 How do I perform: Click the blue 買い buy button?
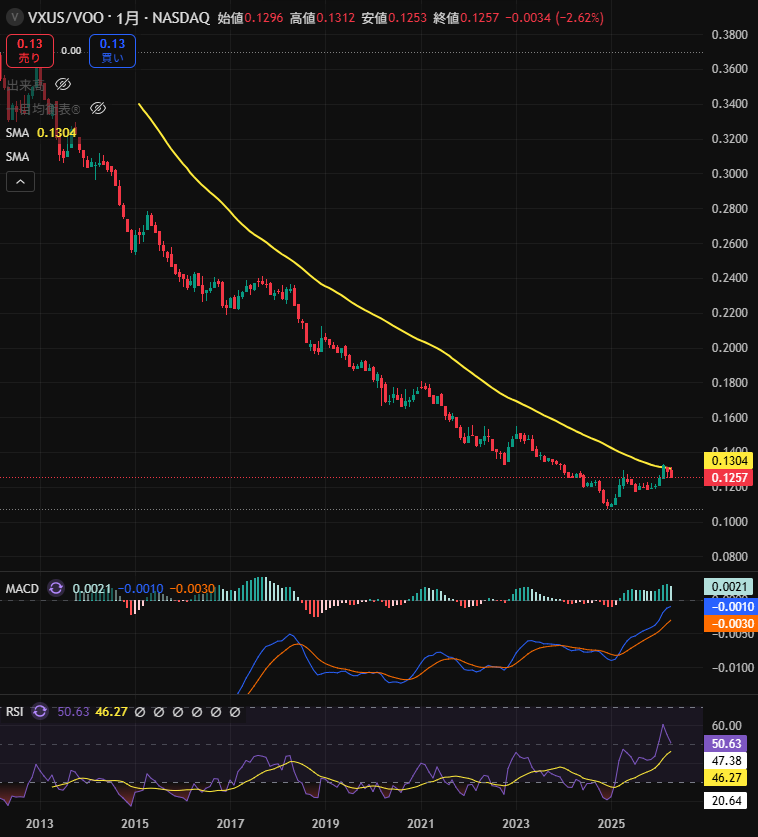tap(112, 51)
